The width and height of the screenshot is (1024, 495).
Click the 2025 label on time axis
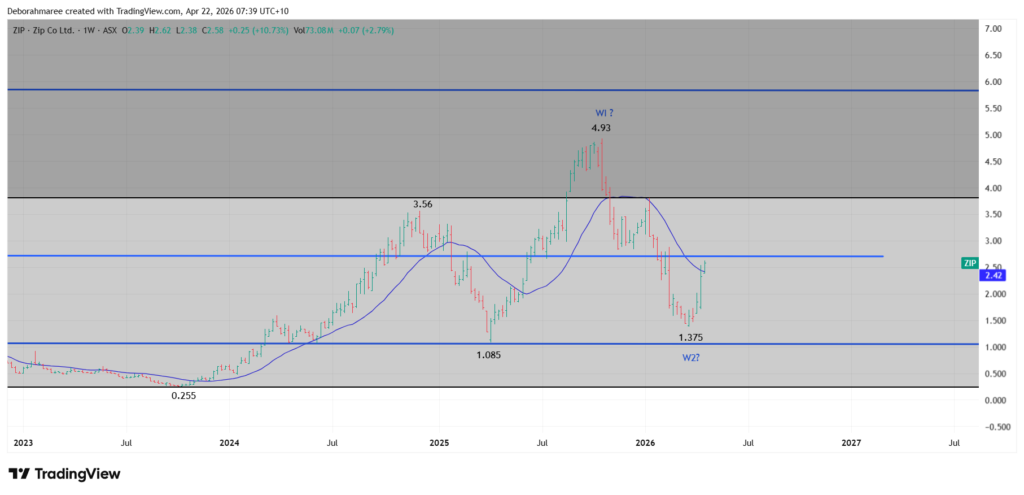click(438, 441)
